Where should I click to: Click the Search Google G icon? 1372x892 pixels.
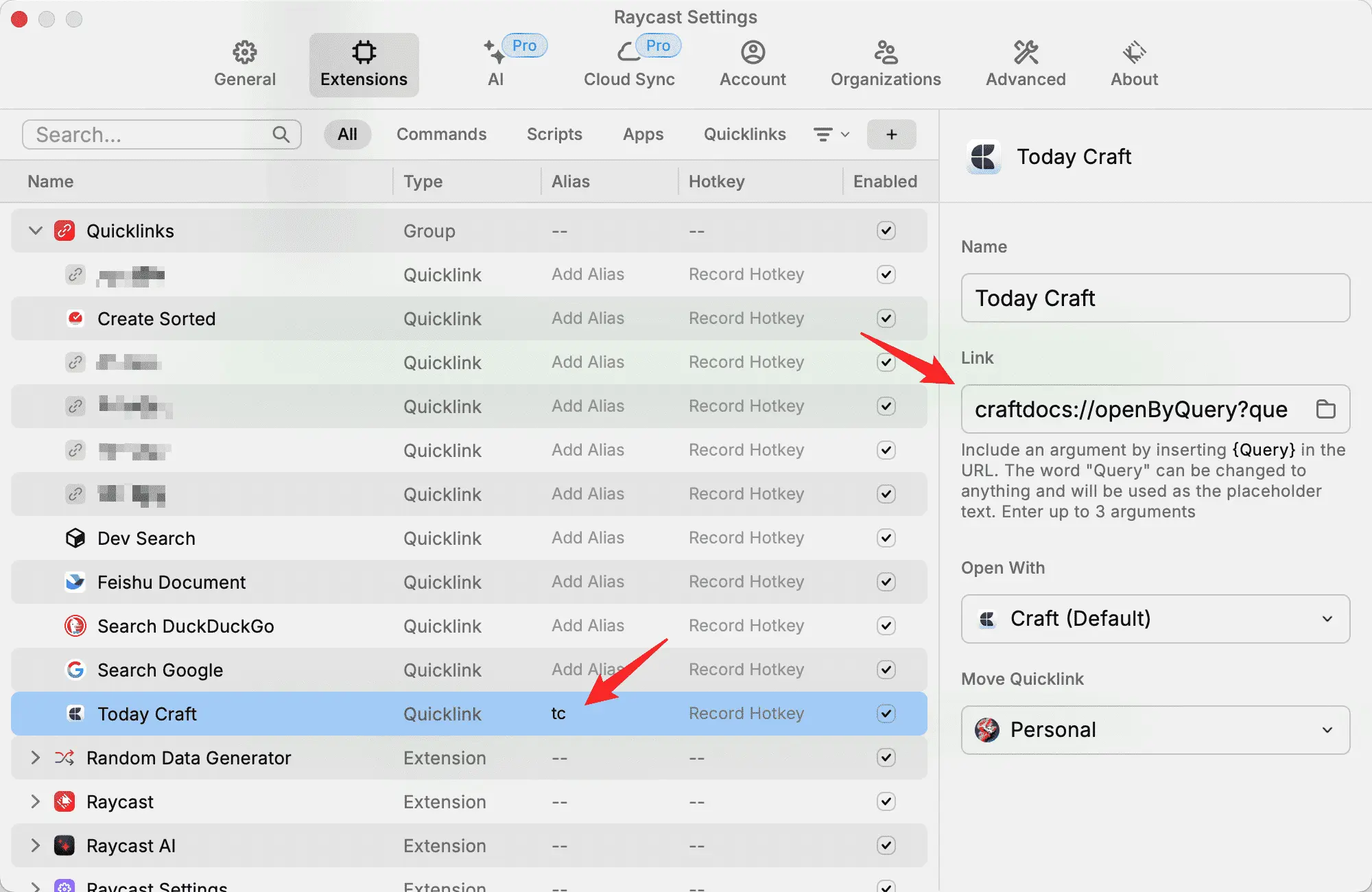coord(75,670)
